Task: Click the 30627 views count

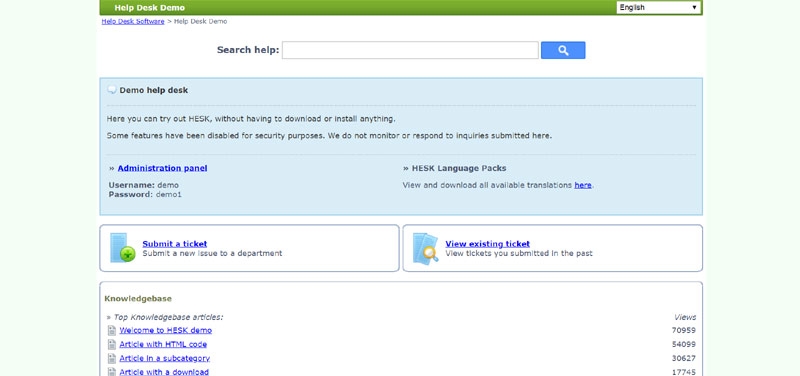Action: click(684, 358)
